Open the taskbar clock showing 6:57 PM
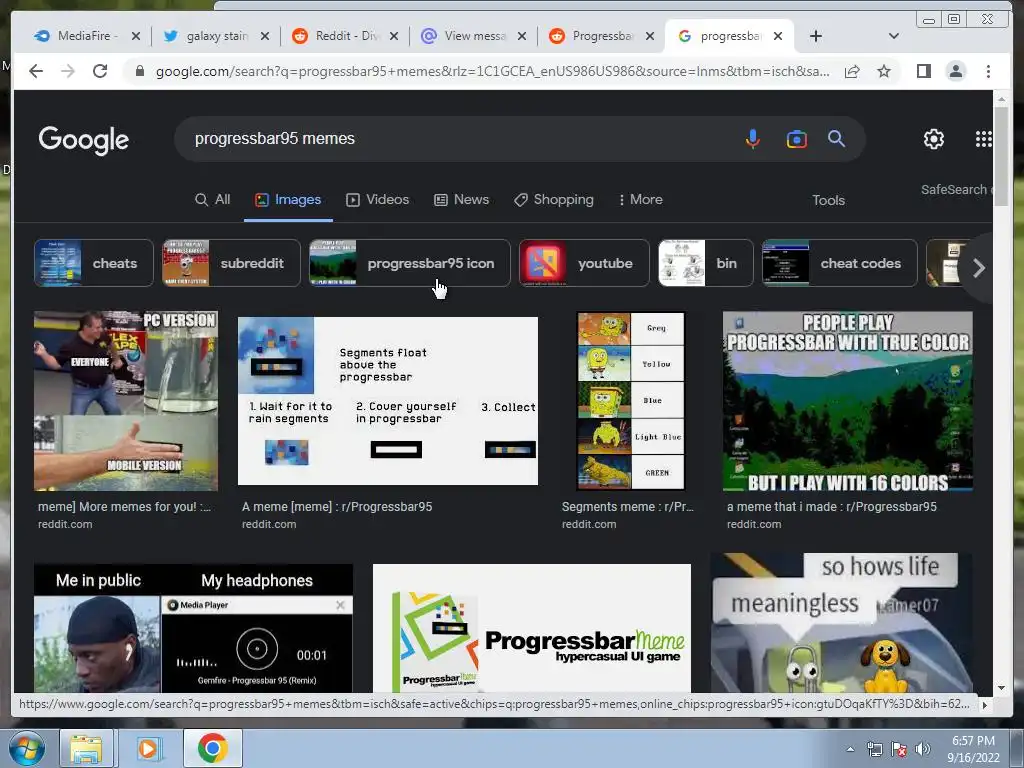 pos(973,749)
